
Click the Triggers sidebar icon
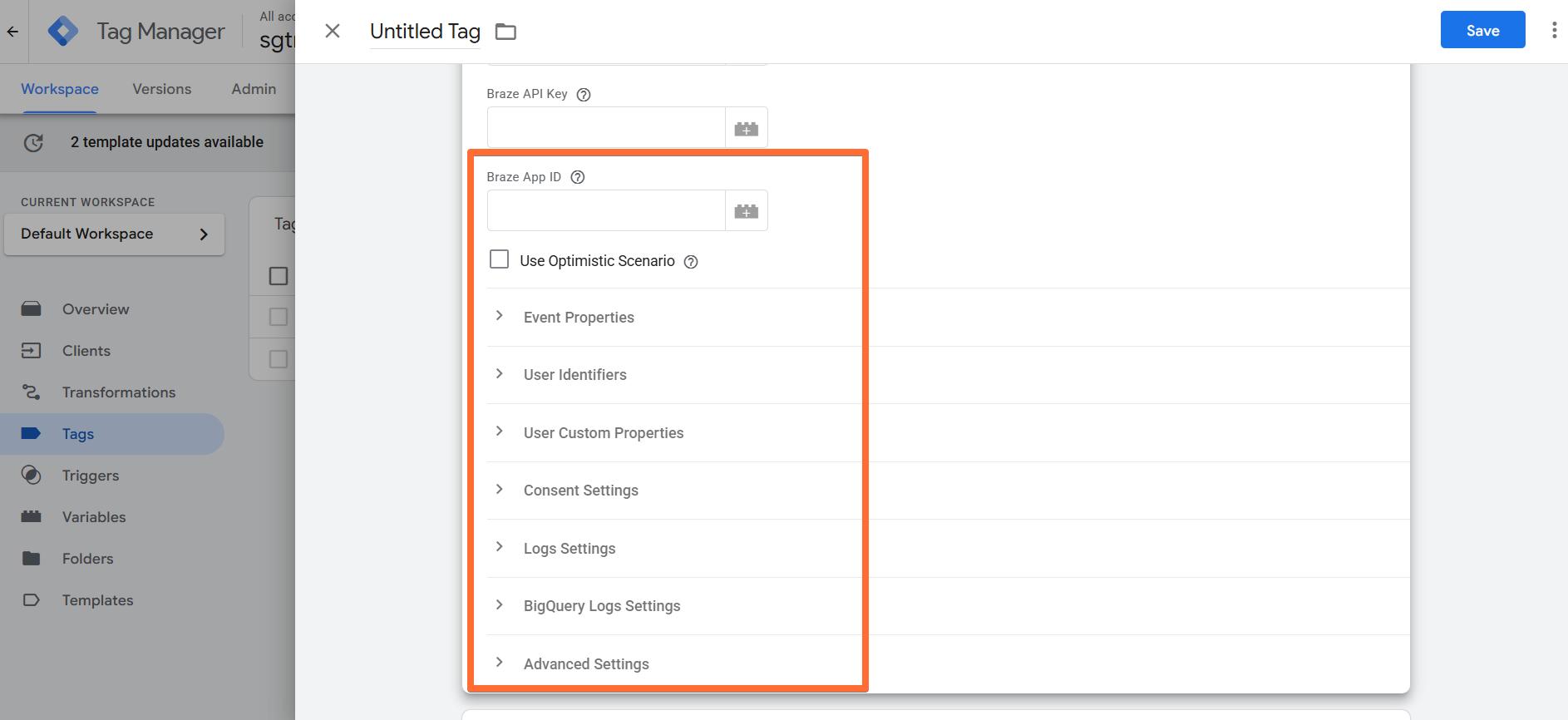(x=31, y=476)
